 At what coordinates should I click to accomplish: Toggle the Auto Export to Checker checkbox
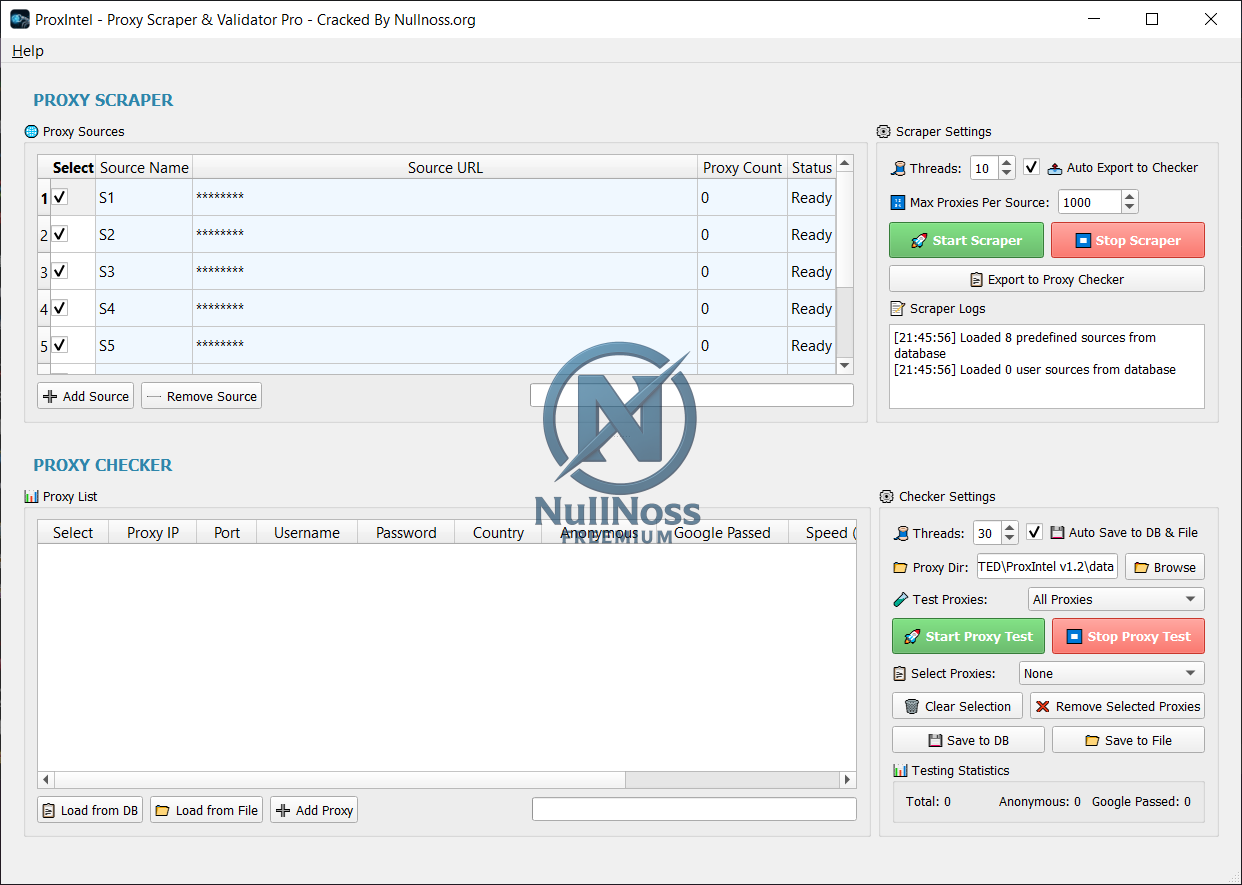1031,167
